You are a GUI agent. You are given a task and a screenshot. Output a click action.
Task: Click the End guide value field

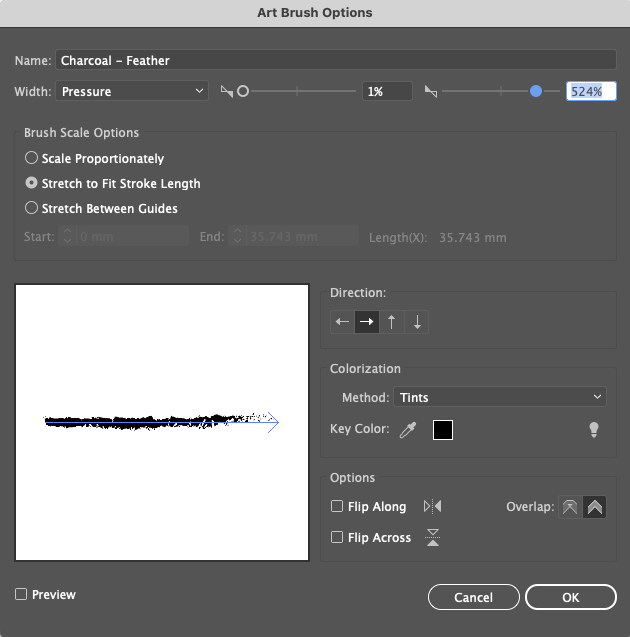303,236
